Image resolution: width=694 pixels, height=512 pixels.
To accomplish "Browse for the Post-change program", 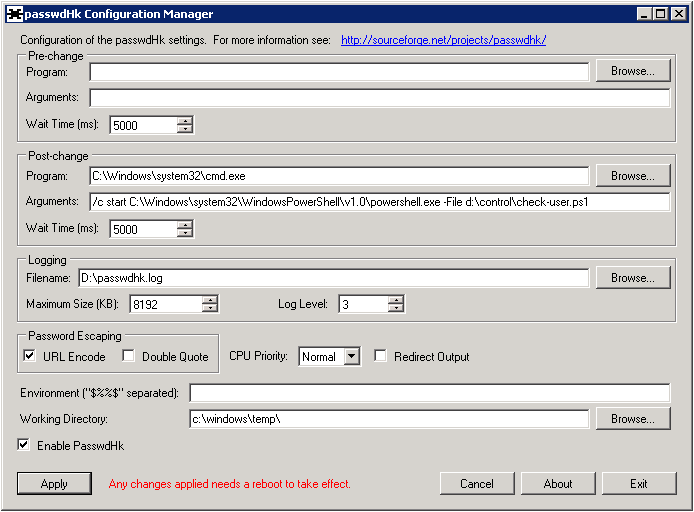I will click(633, 176).
